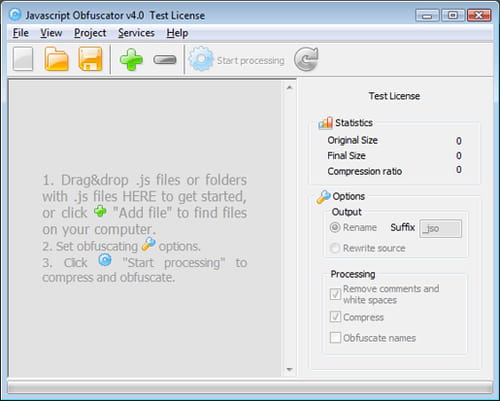Click the file list scrollbar up arrow
The width and height of the screenshot is (500, 401).
[289, 88]
